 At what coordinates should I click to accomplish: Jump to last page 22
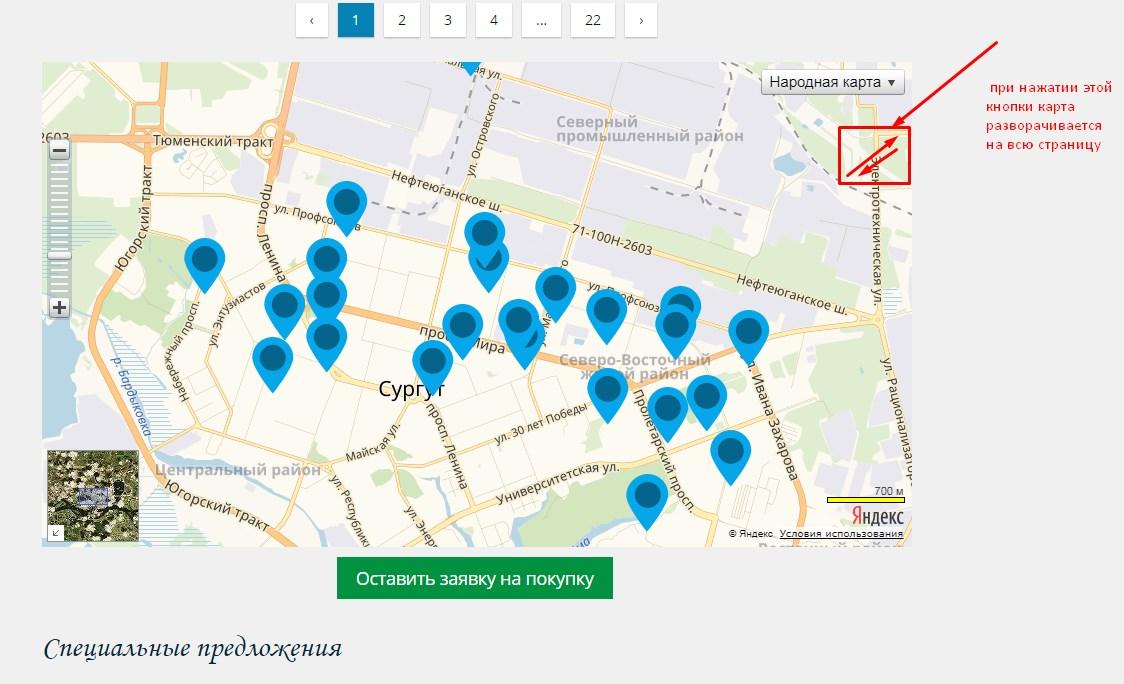pyautogui.click(x=592, y=19)
